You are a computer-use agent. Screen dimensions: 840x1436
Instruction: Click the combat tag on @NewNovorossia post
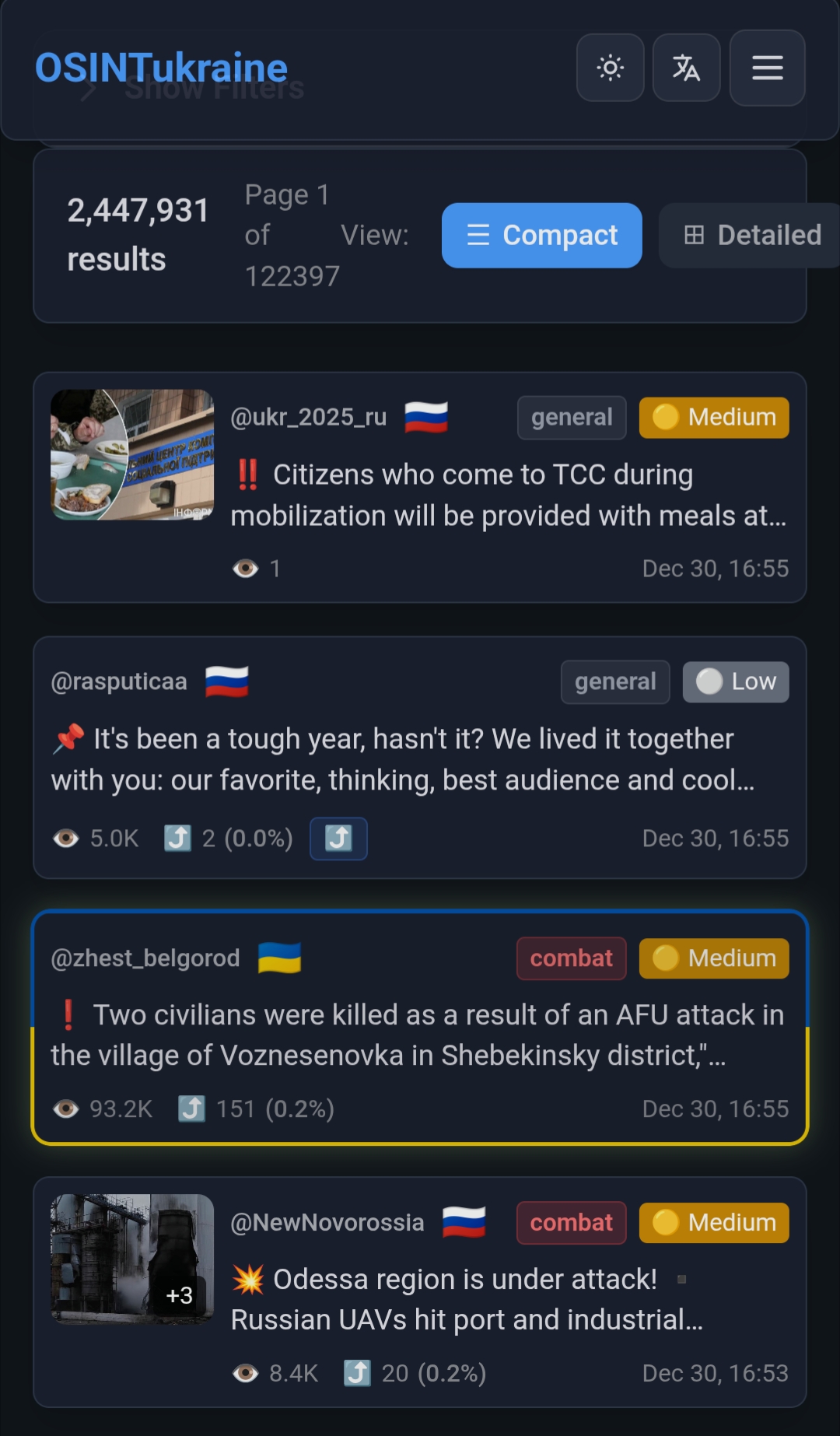pyautogui.click(x=572, y=1223)
